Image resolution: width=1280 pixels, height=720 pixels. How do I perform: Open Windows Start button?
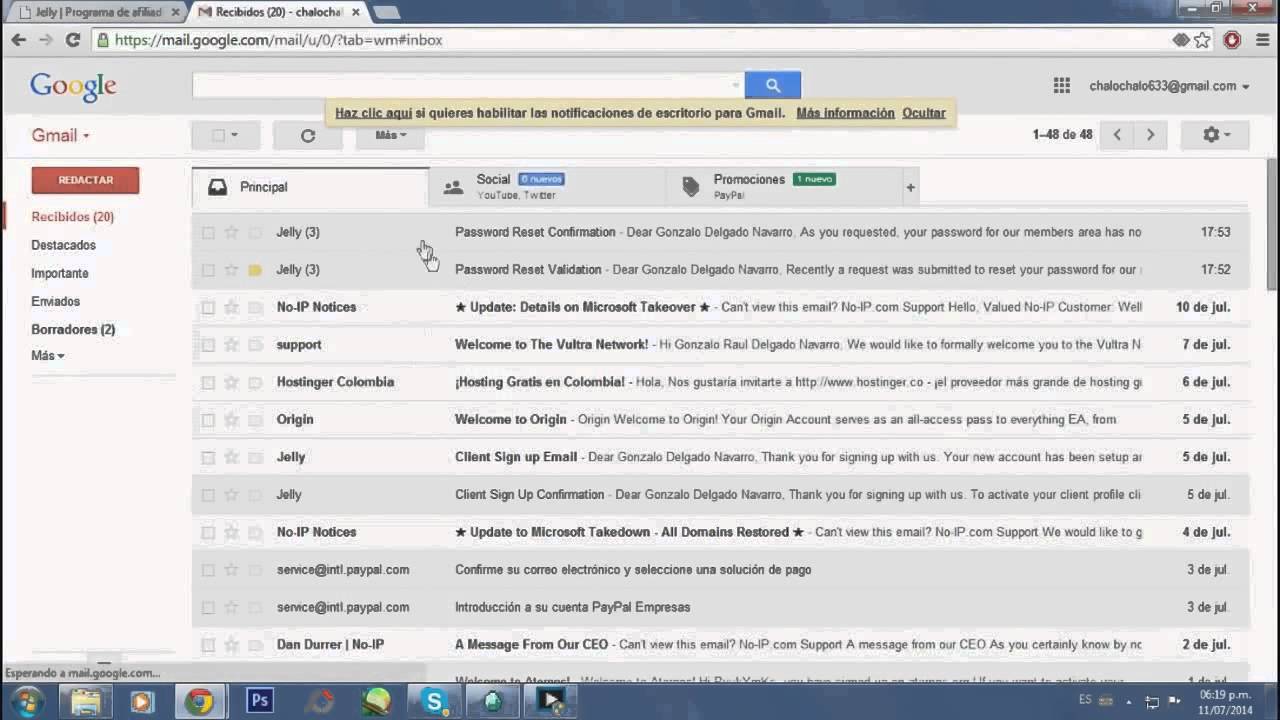pyautogui.click(x=27, y=701)
